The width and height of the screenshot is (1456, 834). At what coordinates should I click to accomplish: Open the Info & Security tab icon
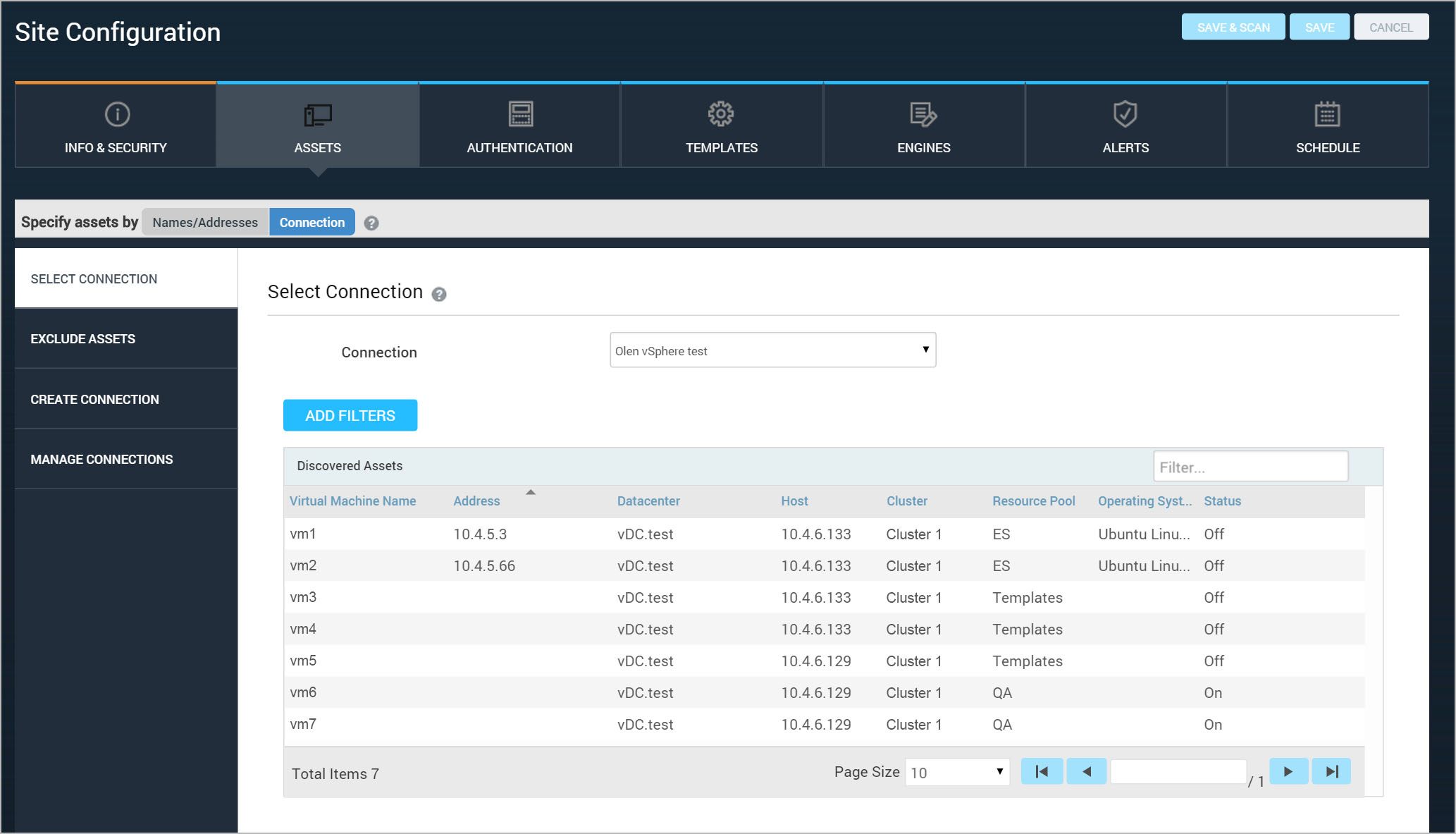(x=117, y=114)
